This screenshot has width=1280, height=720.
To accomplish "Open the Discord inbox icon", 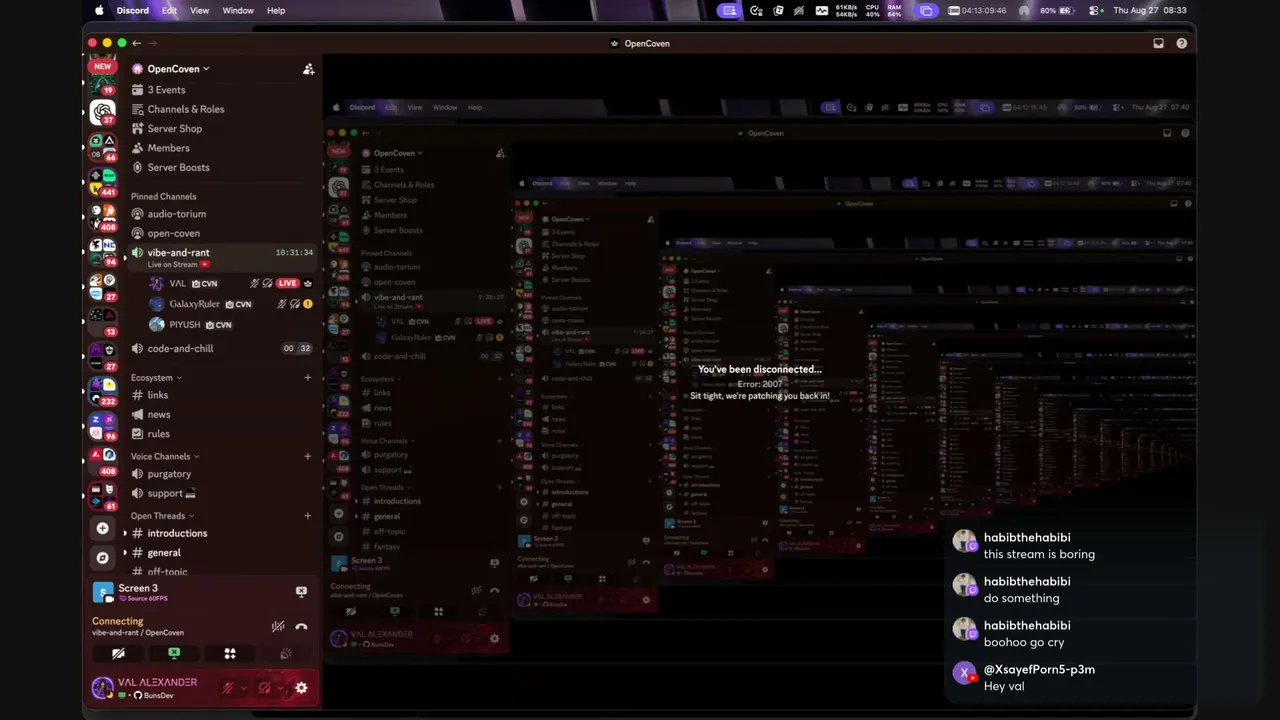I will click(1158, 43).
